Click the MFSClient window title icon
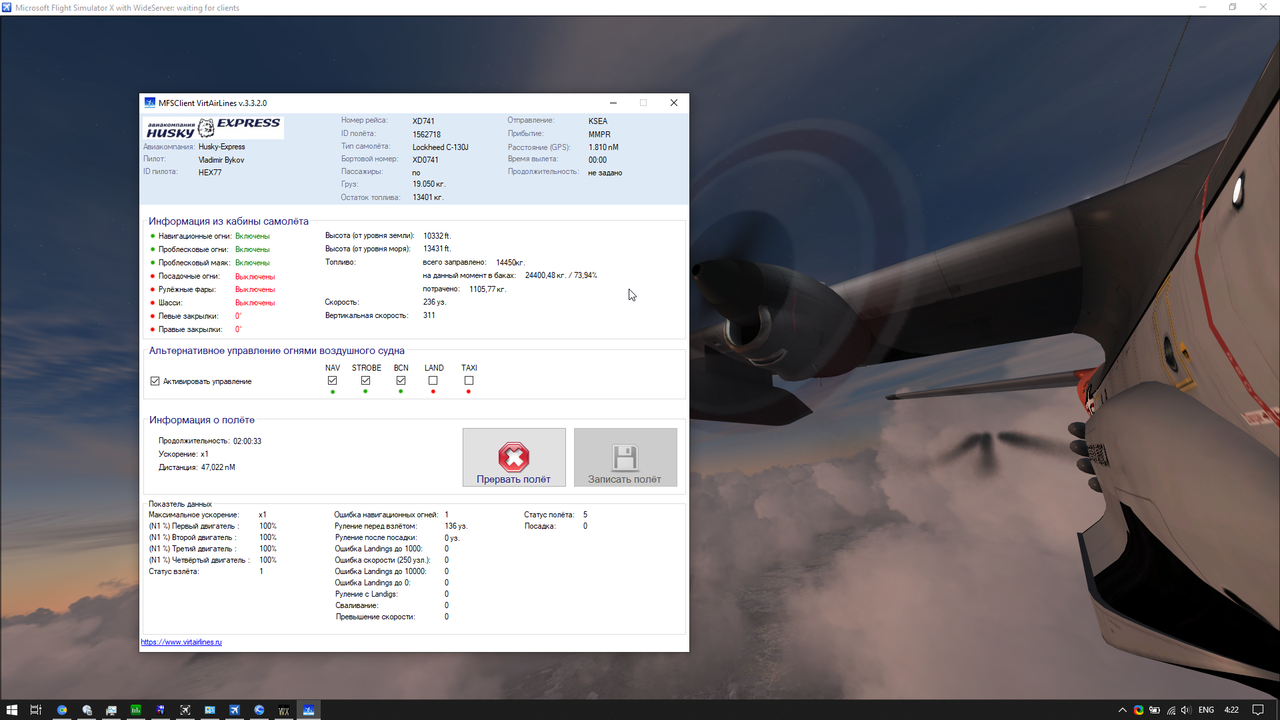 150,103
